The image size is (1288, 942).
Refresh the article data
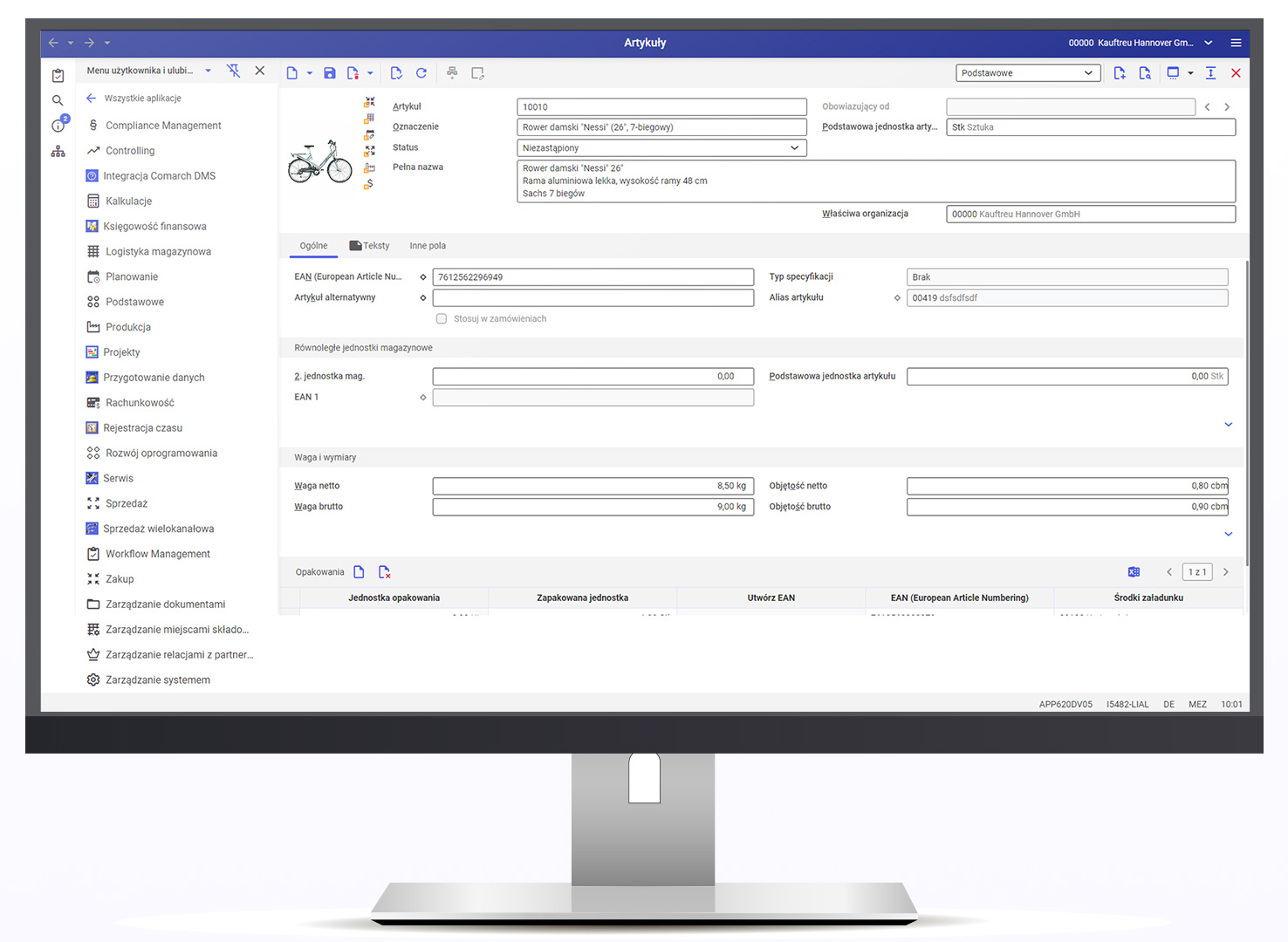point(421,73)
